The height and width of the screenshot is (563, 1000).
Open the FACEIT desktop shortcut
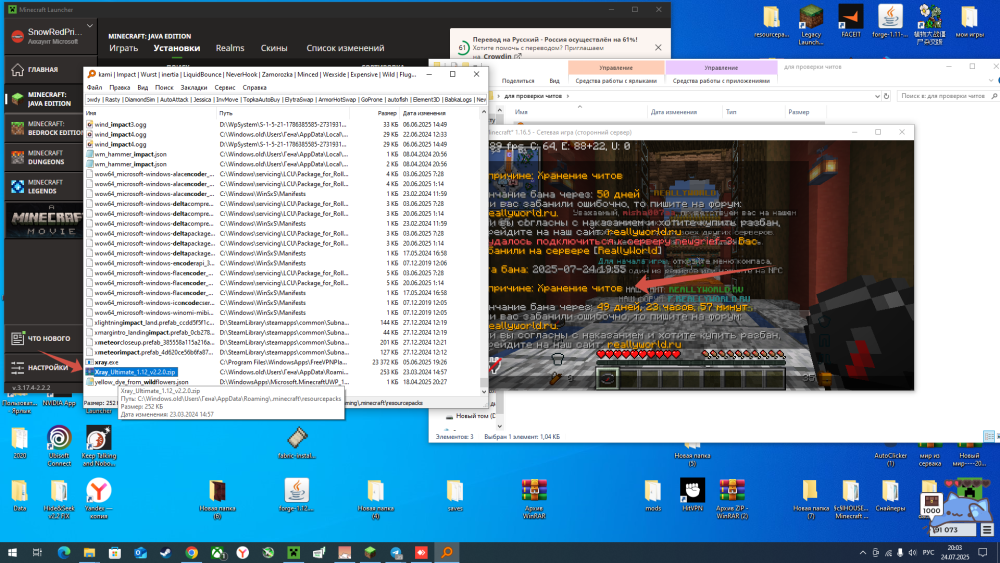(851, 22)
